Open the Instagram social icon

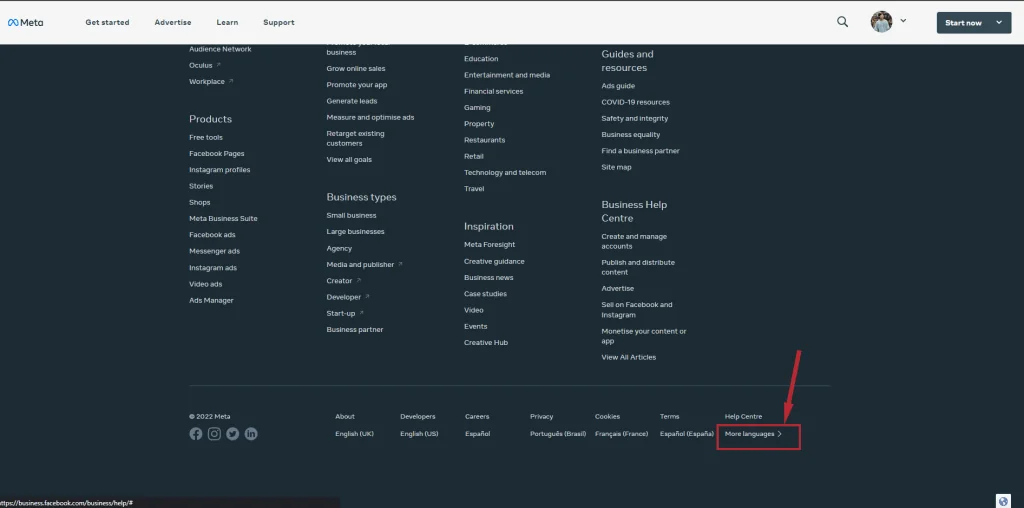coord(214,434)
